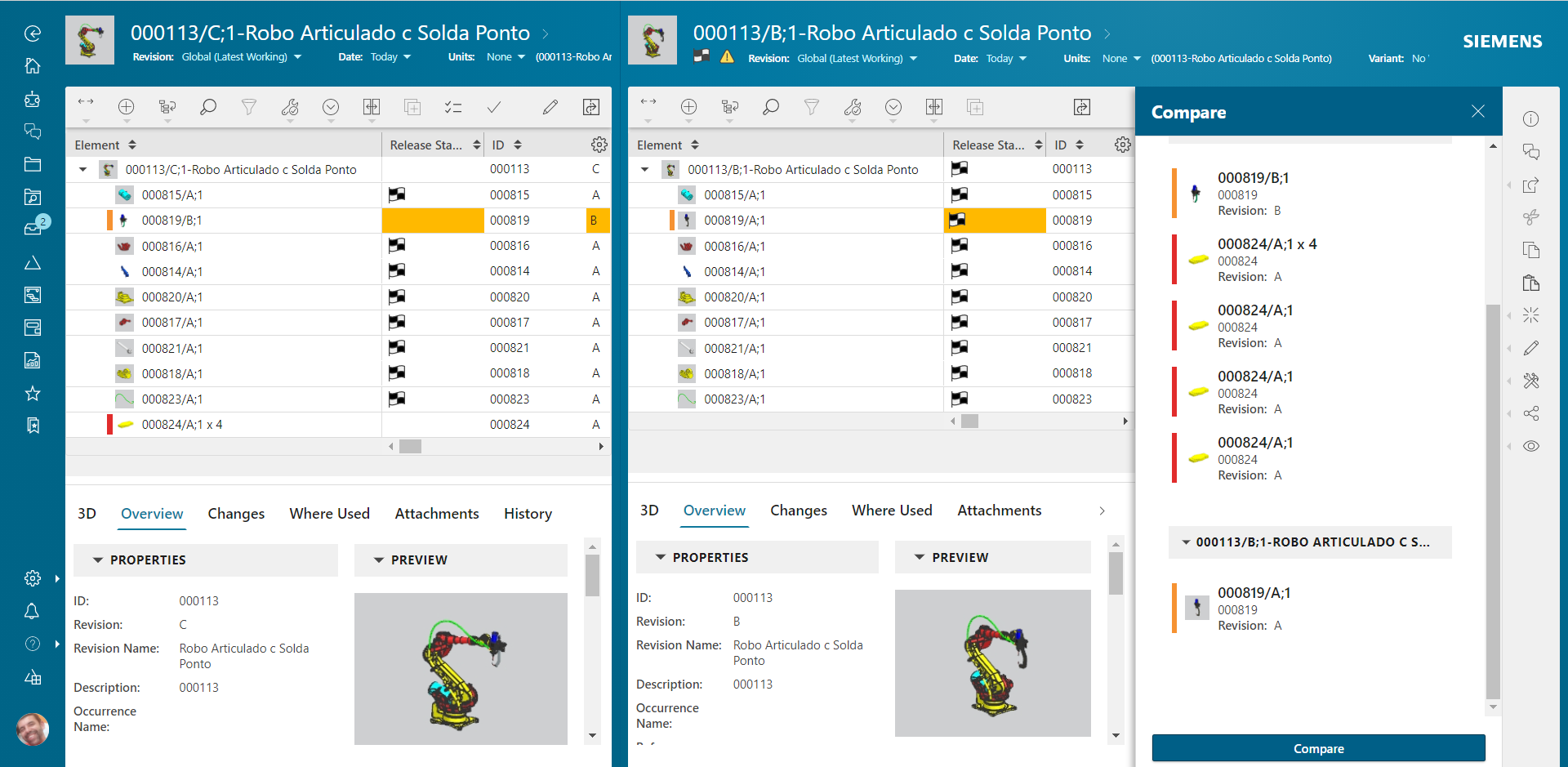Open table settings gear in left pane
Image resolution: width=1568 pixels, height=767 pixels.
599,145
